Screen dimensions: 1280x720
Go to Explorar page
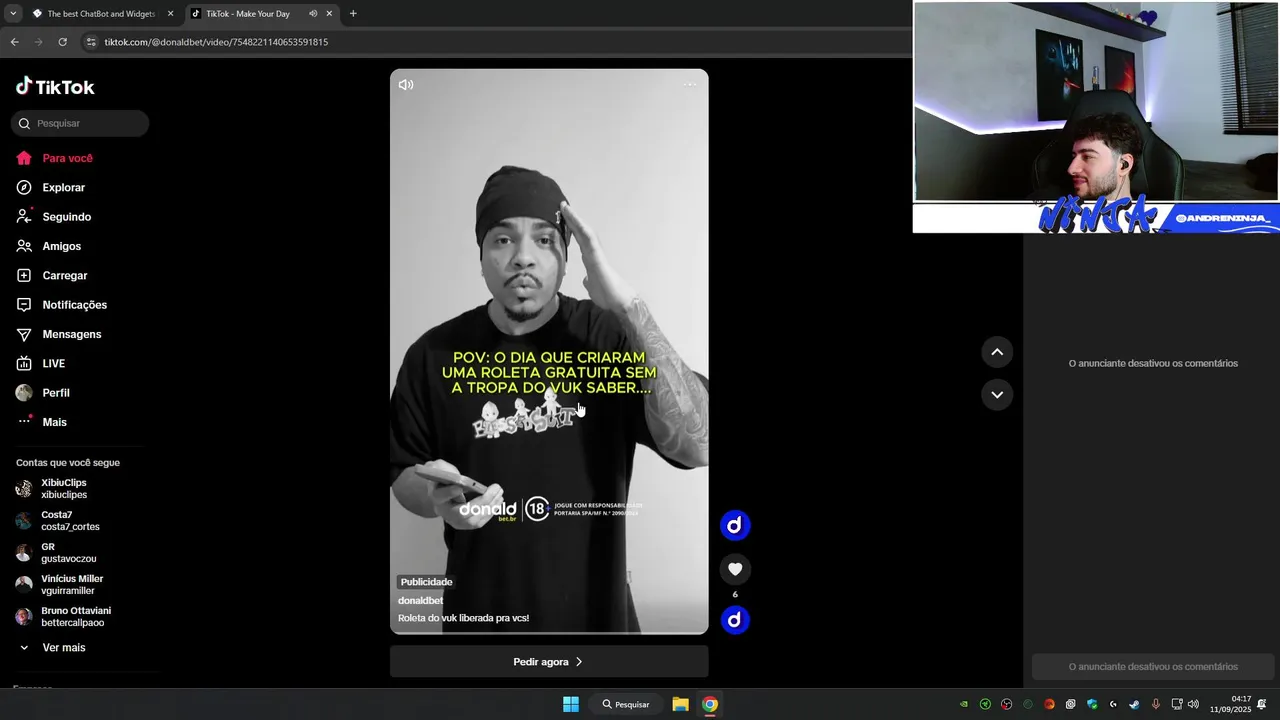pyautogui.click(x=51, y=187)
